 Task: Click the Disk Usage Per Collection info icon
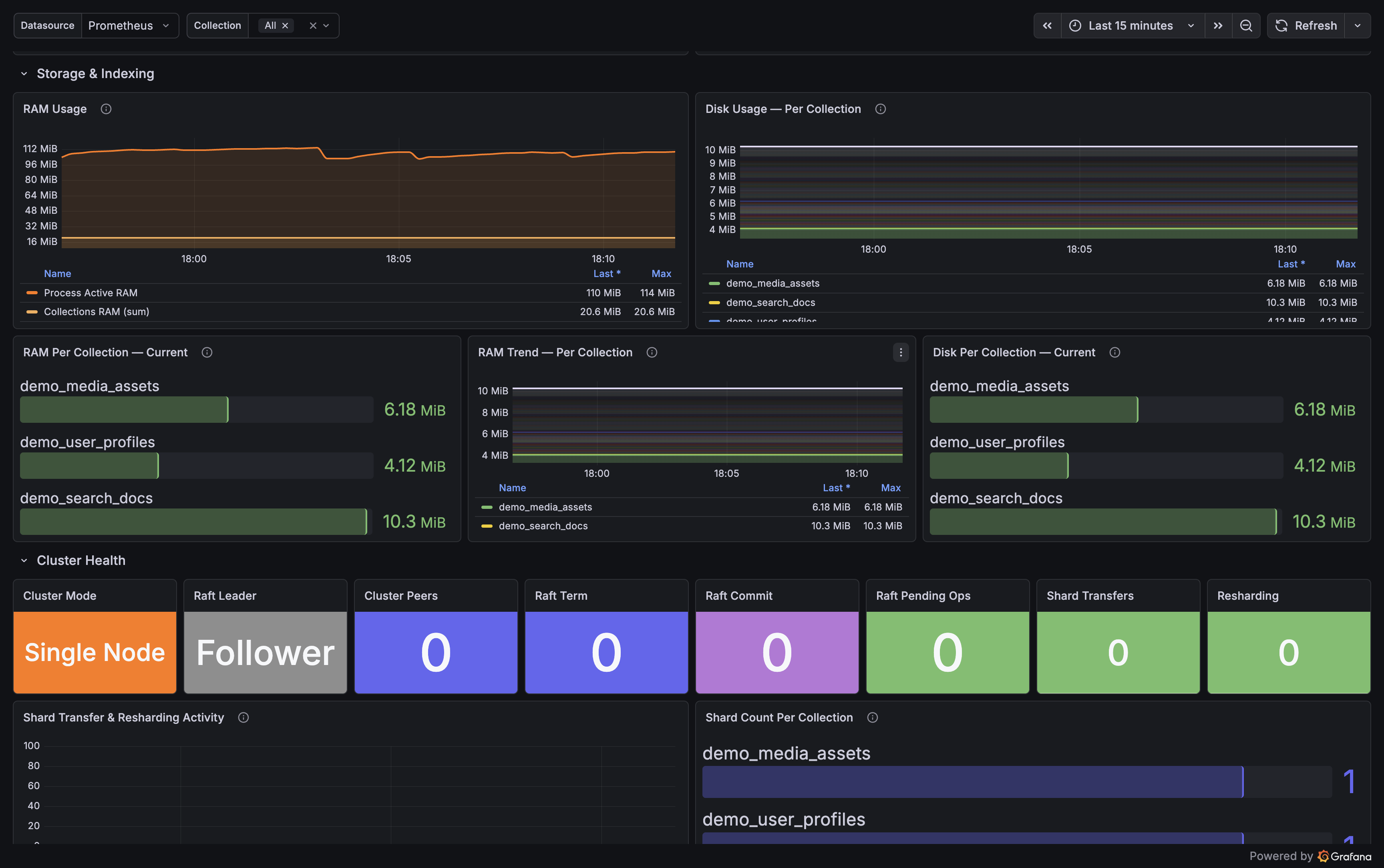coord(880,109)
